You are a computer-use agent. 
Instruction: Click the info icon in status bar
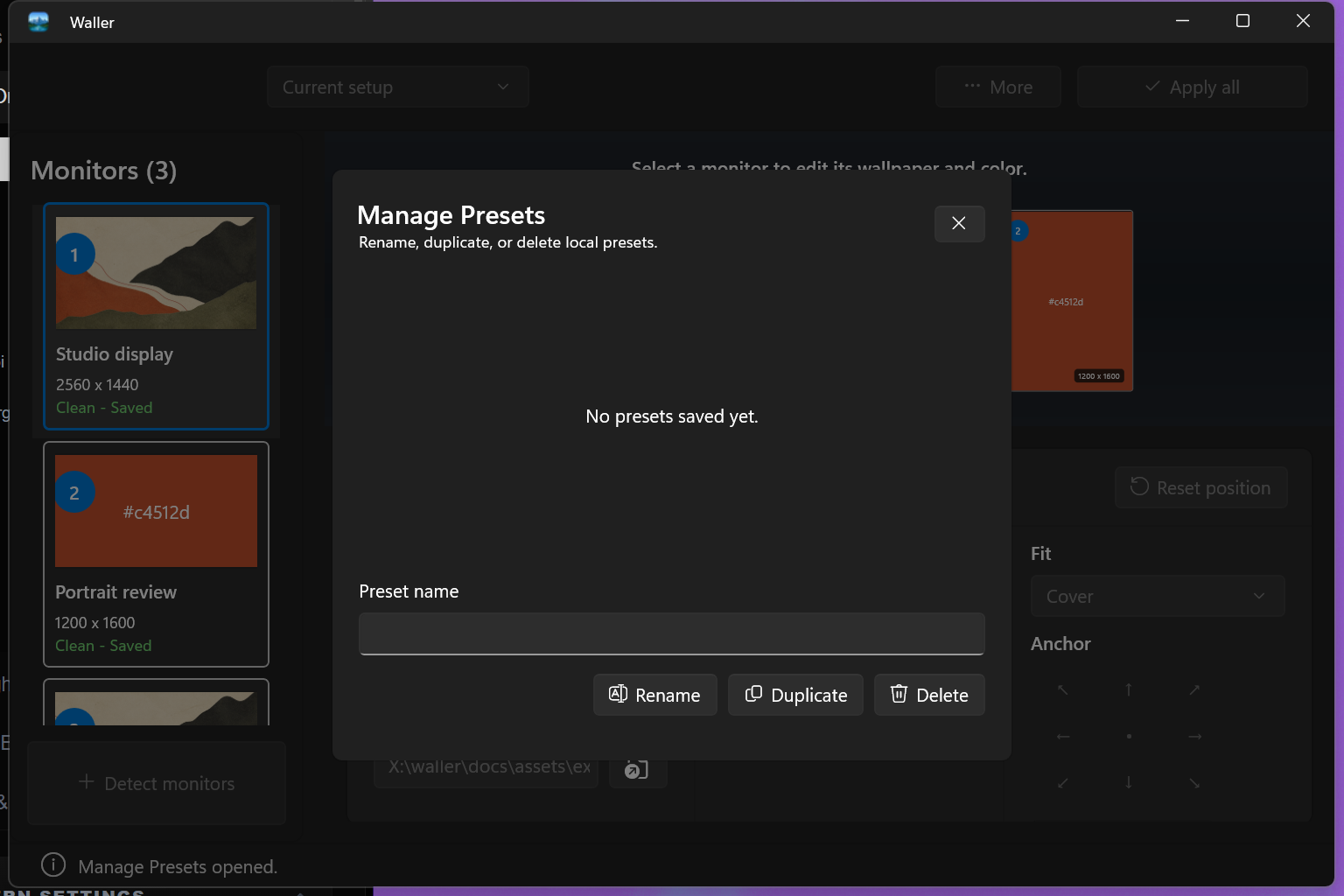(x=53, y=865)
